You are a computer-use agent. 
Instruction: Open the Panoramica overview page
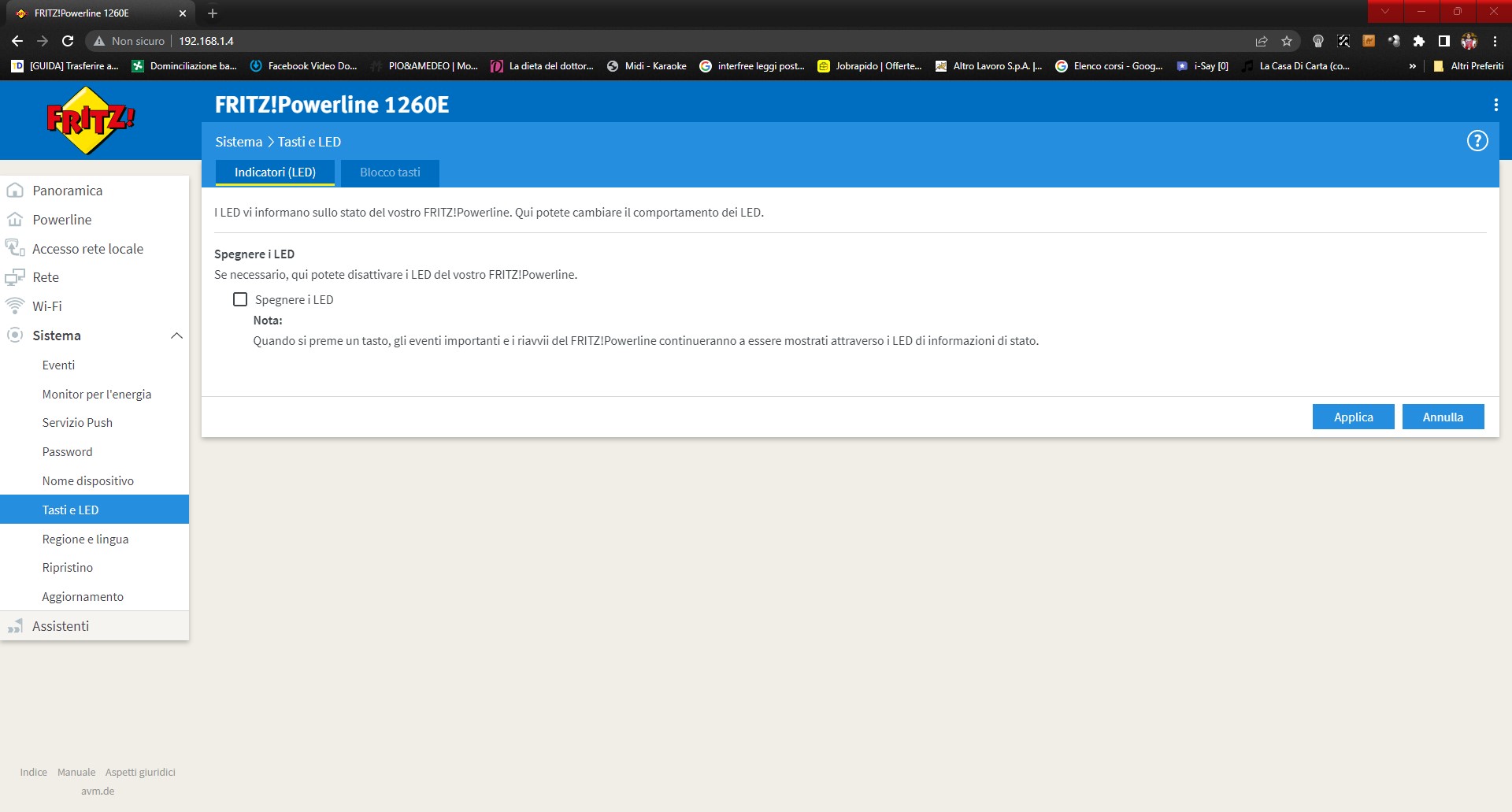click(68, 191)
